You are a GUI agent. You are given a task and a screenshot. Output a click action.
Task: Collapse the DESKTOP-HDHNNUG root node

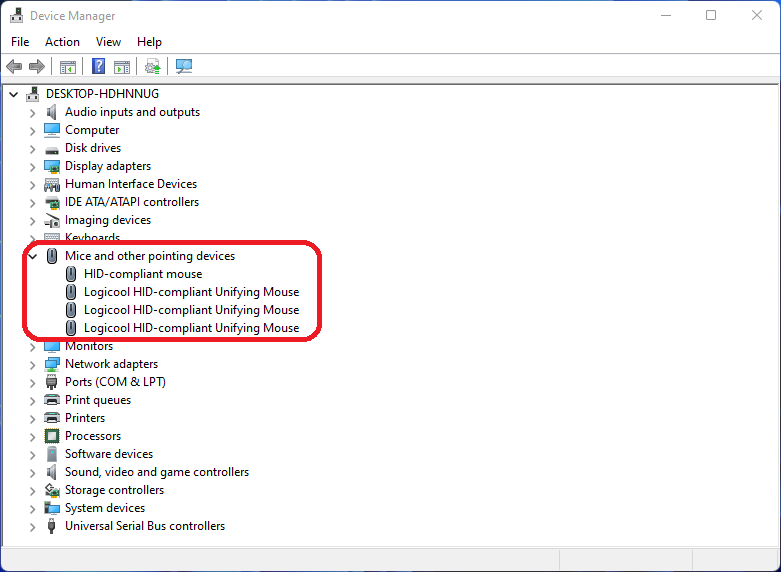(14, 94)
